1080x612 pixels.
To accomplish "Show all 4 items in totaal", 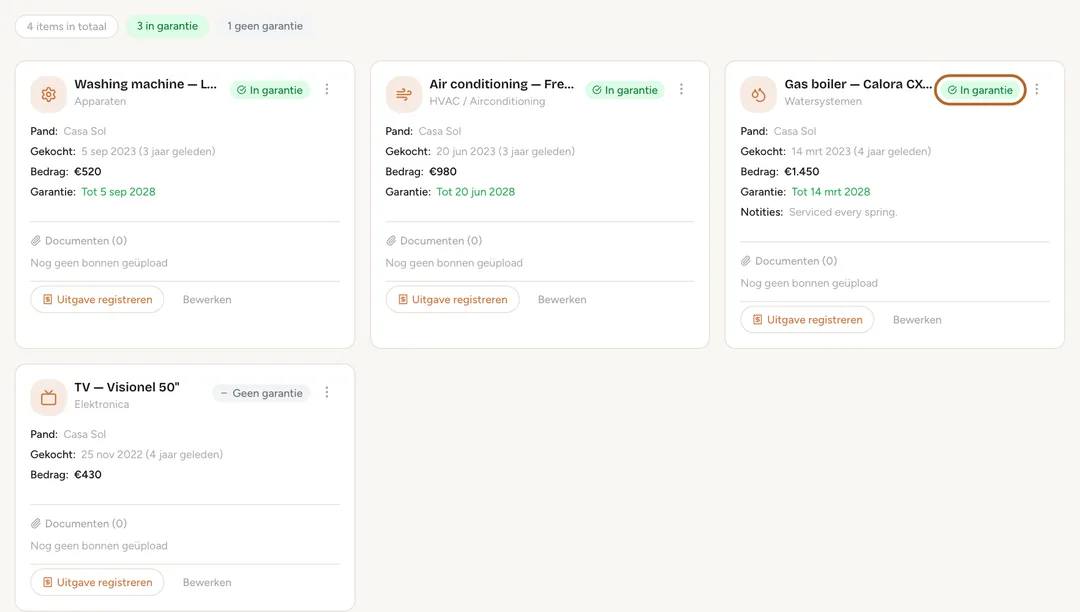I will click(x=67, y=26).
